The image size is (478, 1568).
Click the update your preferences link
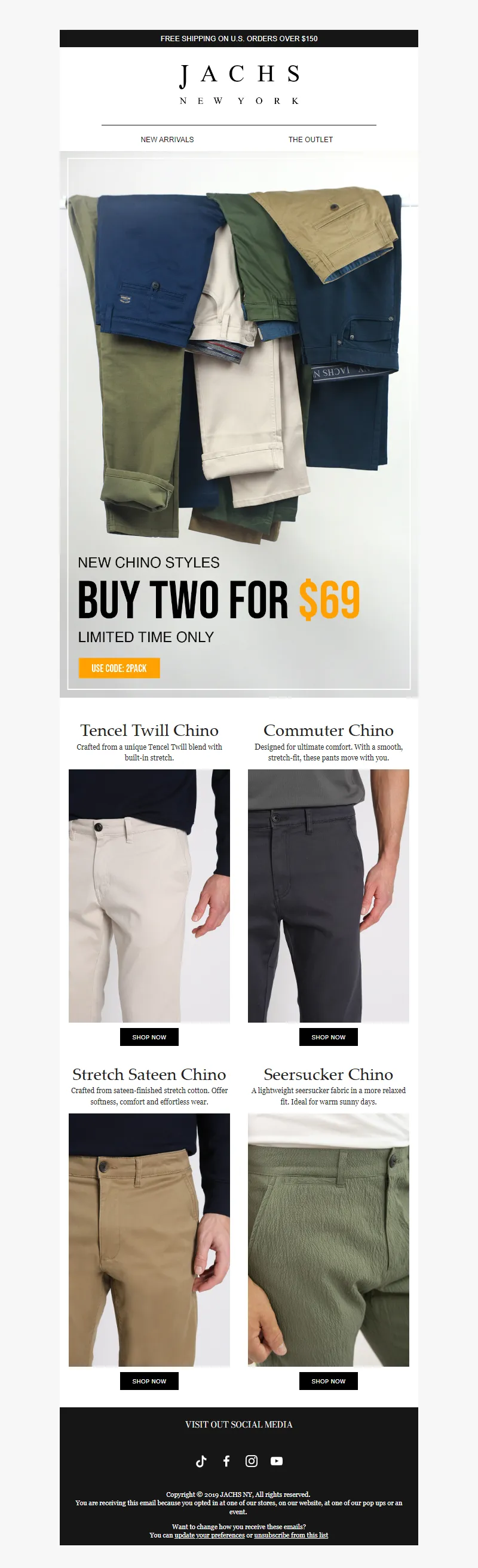[x=210, y=1535]
